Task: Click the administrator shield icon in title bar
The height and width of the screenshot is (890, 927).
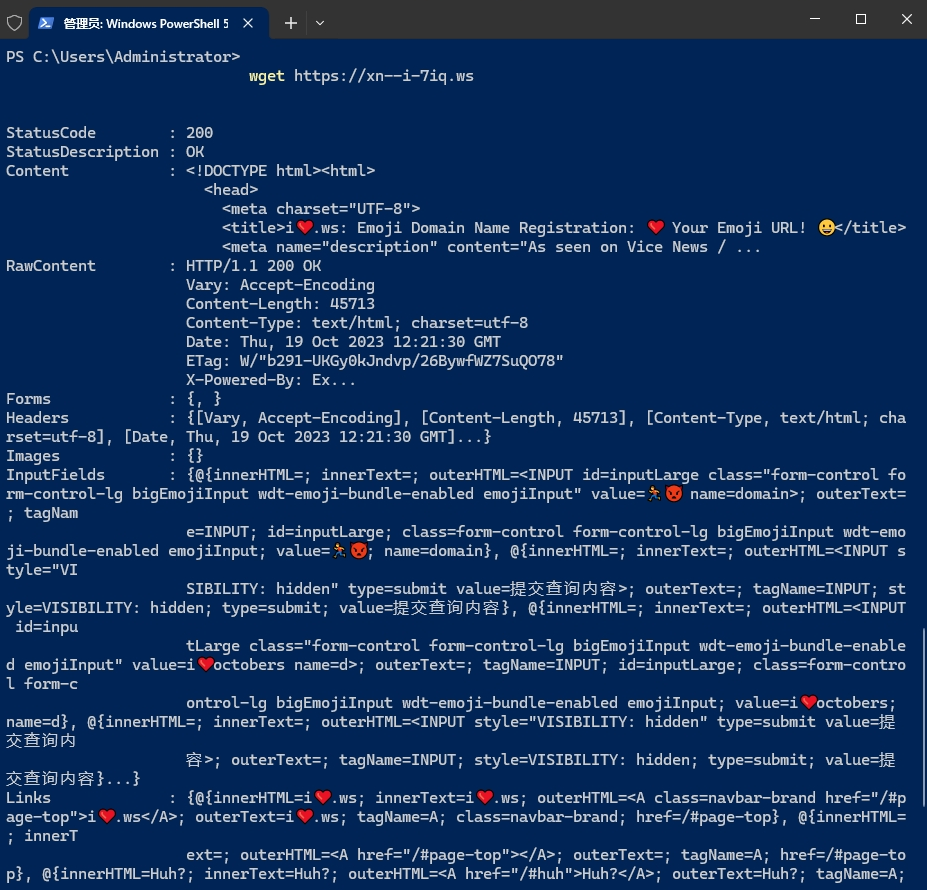Action: click(15, 22)
